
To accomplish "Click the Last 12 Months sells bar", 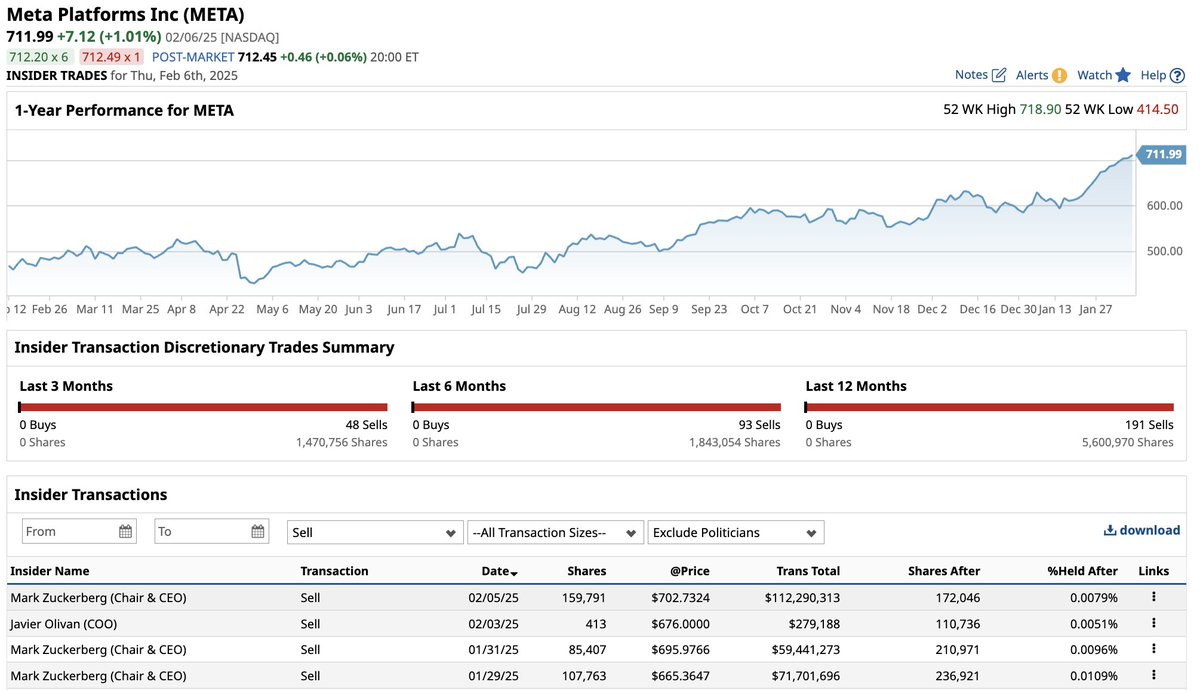I will point(989,407).
